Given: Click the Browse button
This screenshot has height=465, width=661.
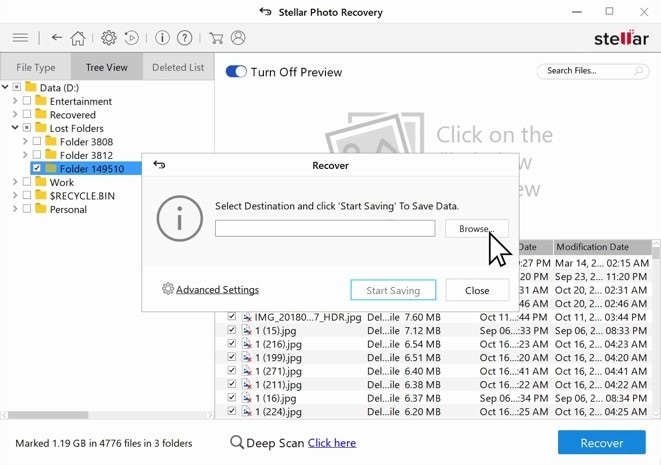Looking at the screenshot, I should pyautogui.click(x=477, y=228).
